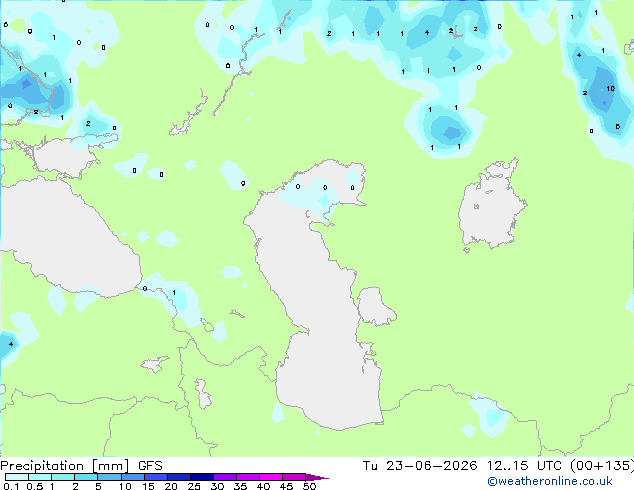This screenshot has height=490, width=634.
Task: Select the 30–35 mm legend swatch
Action: pyautogui.click(x=224, y=477)
